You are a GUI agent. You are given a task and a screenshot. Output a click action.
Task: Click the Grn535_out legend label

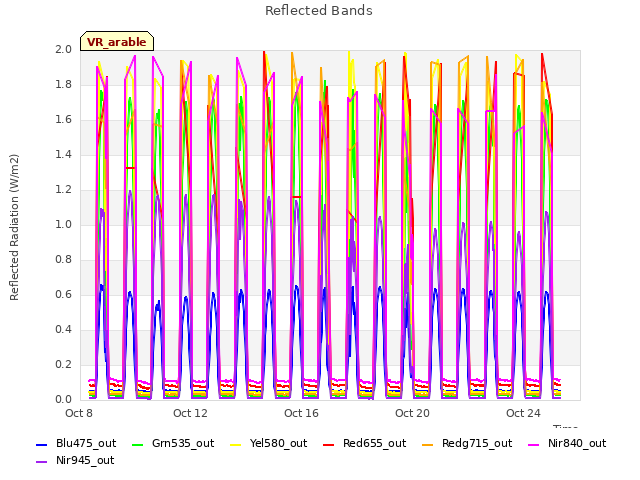[183, 443]
